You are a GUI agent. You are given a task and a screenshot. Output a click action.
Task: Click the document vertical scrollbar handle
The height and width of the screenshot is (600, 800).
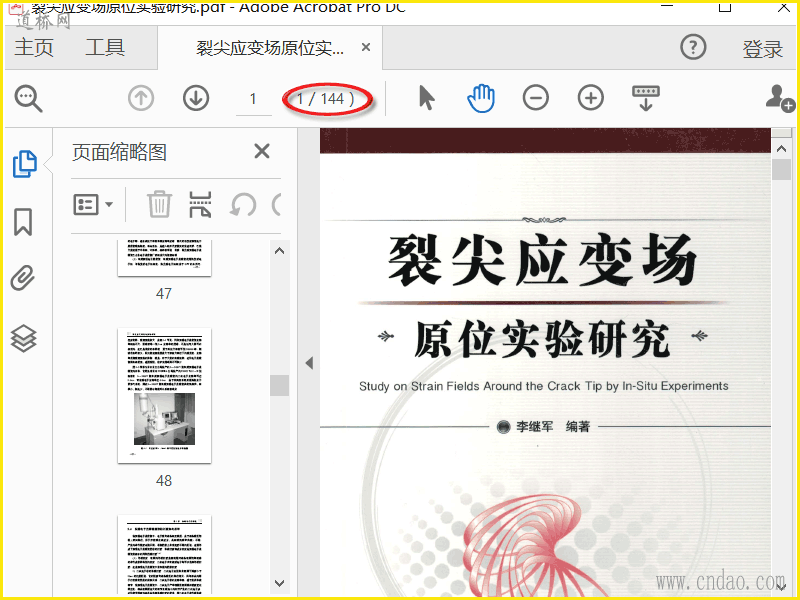click(781, 169)
